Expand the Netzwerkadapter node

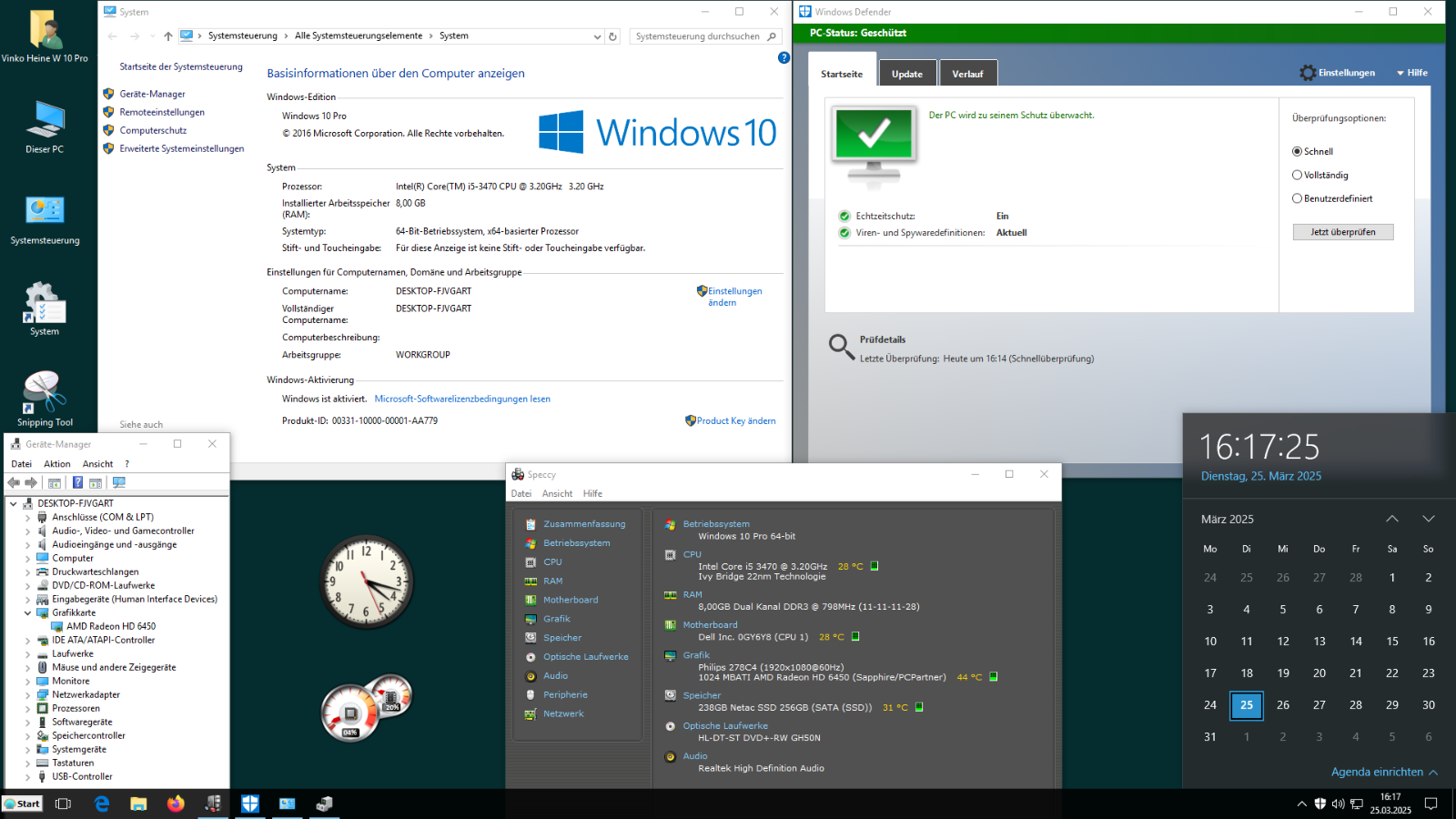point(27,695)
